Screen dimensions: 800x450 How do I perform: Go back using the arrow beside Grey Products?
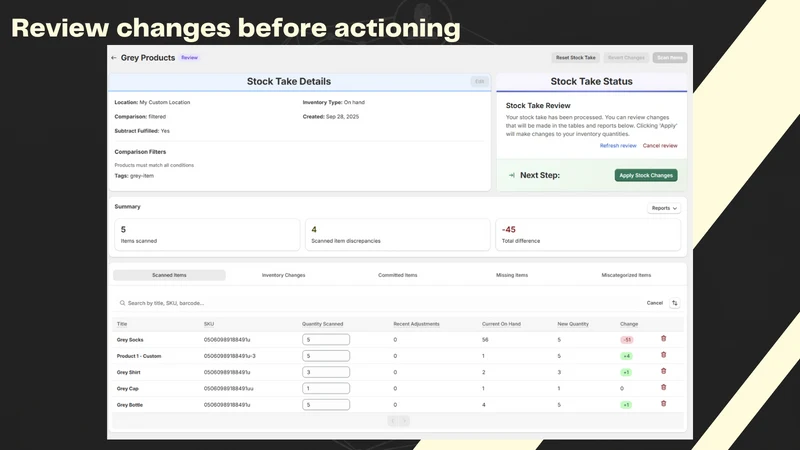(x=114, y=58)
